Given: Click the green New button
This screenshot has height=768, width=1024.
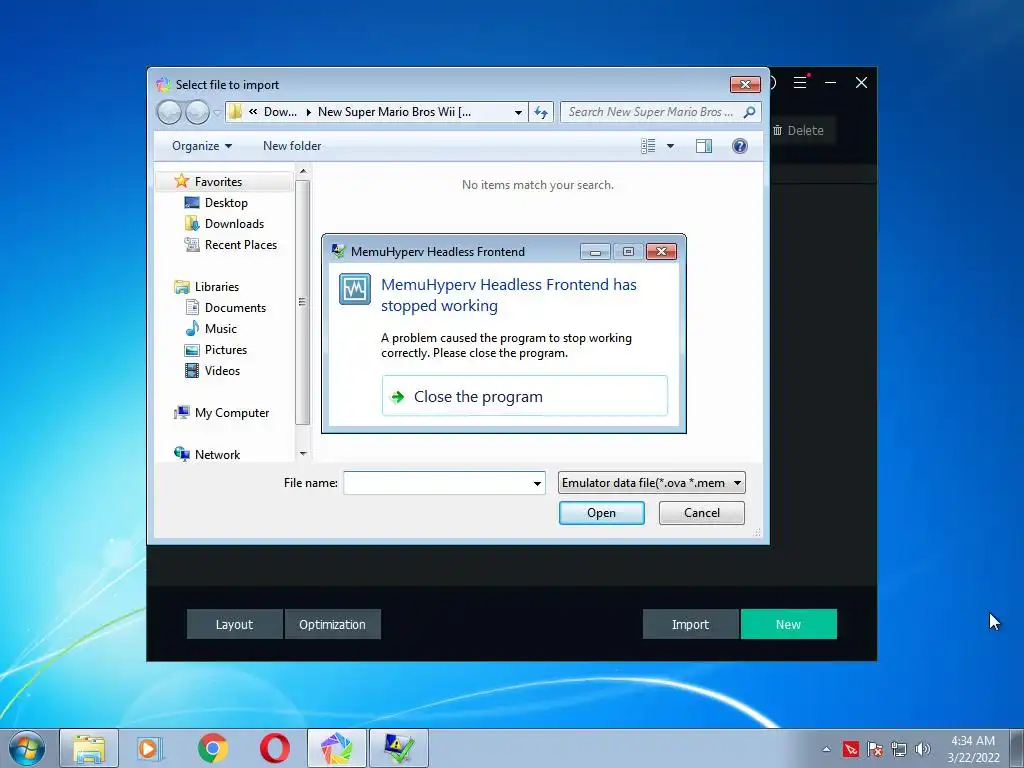Looking at the screenshot, I should 788,624.
